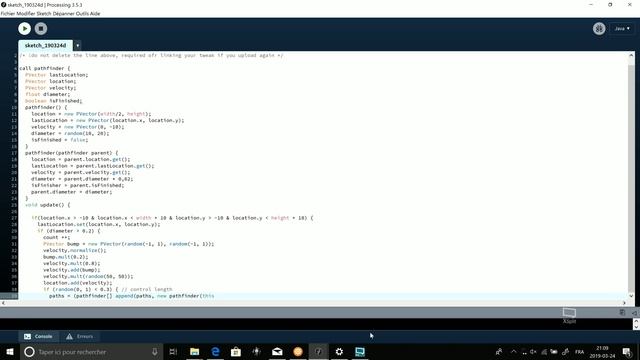This screenshot has height=360, width=640.
Task: Click the line 'float diameter;'
Action: coord(47,94)
